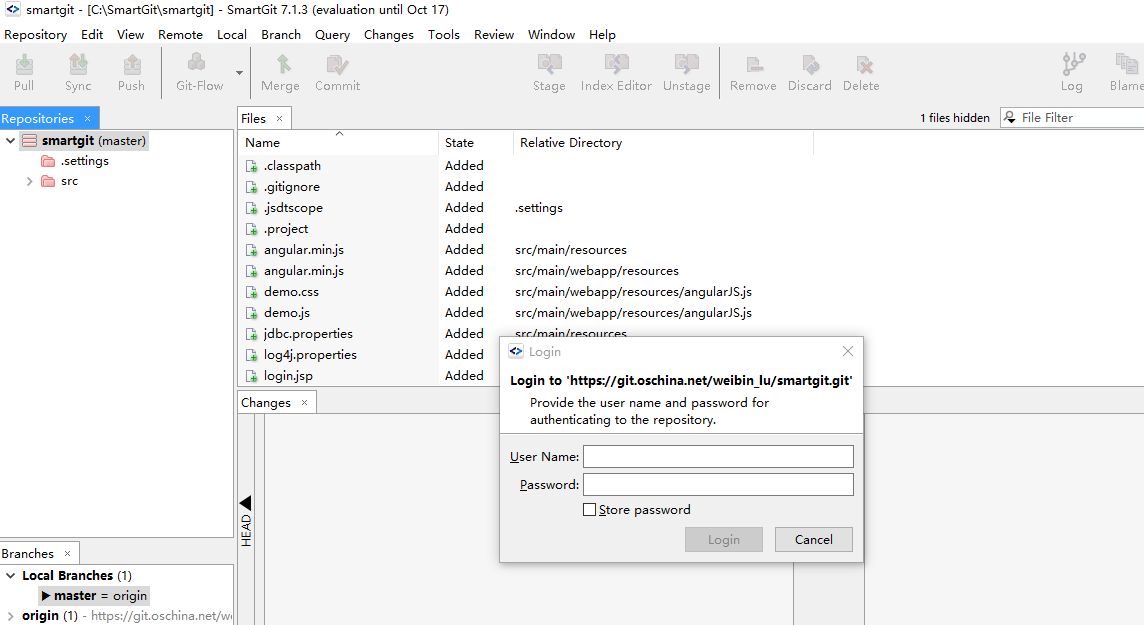The width and height of the screenshot is (1144, 625).
Task: Open the View menu
Action: coord(131,34)
